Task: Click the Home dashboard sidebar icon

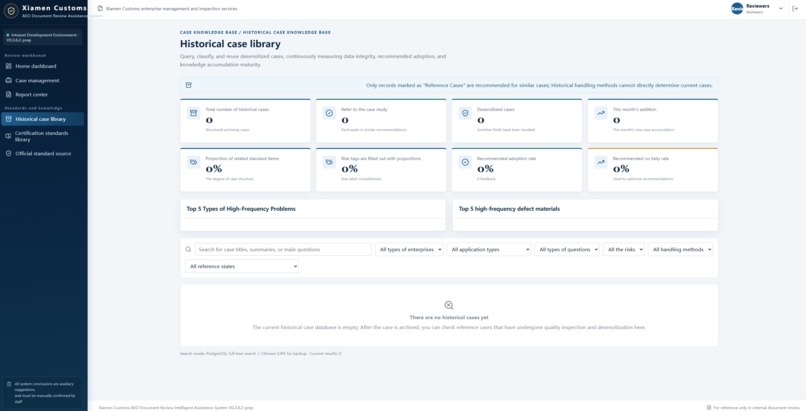Action: 8,66
